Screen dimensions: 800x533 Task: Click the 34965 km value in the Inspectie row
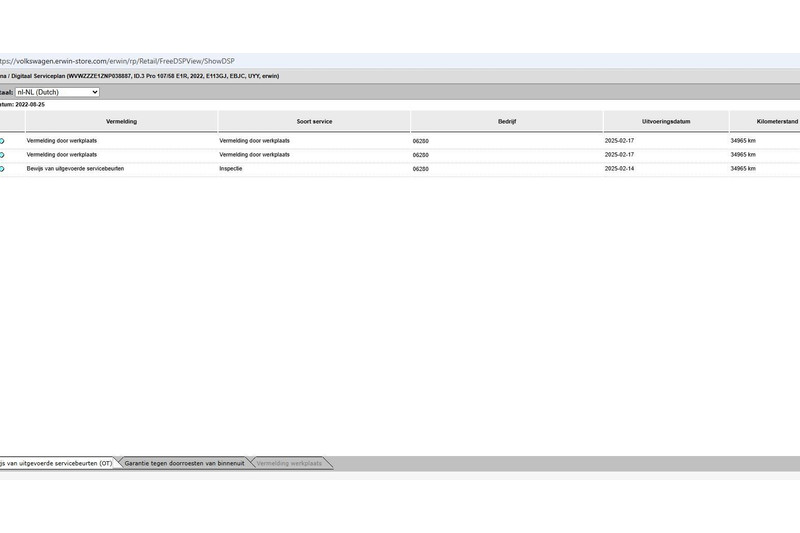pos(743,169)
